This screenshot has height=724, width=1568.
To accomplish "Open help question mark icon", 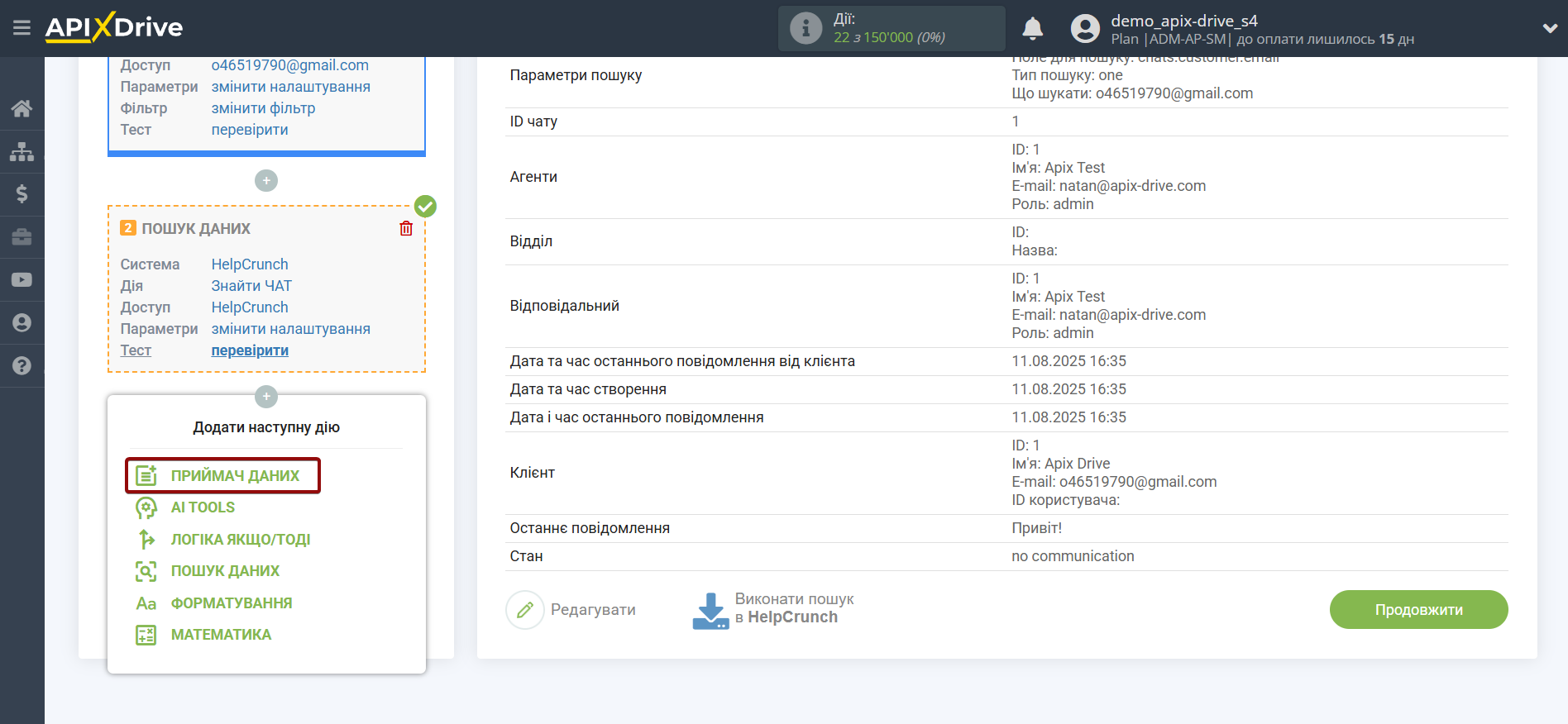I will [22, 366].
